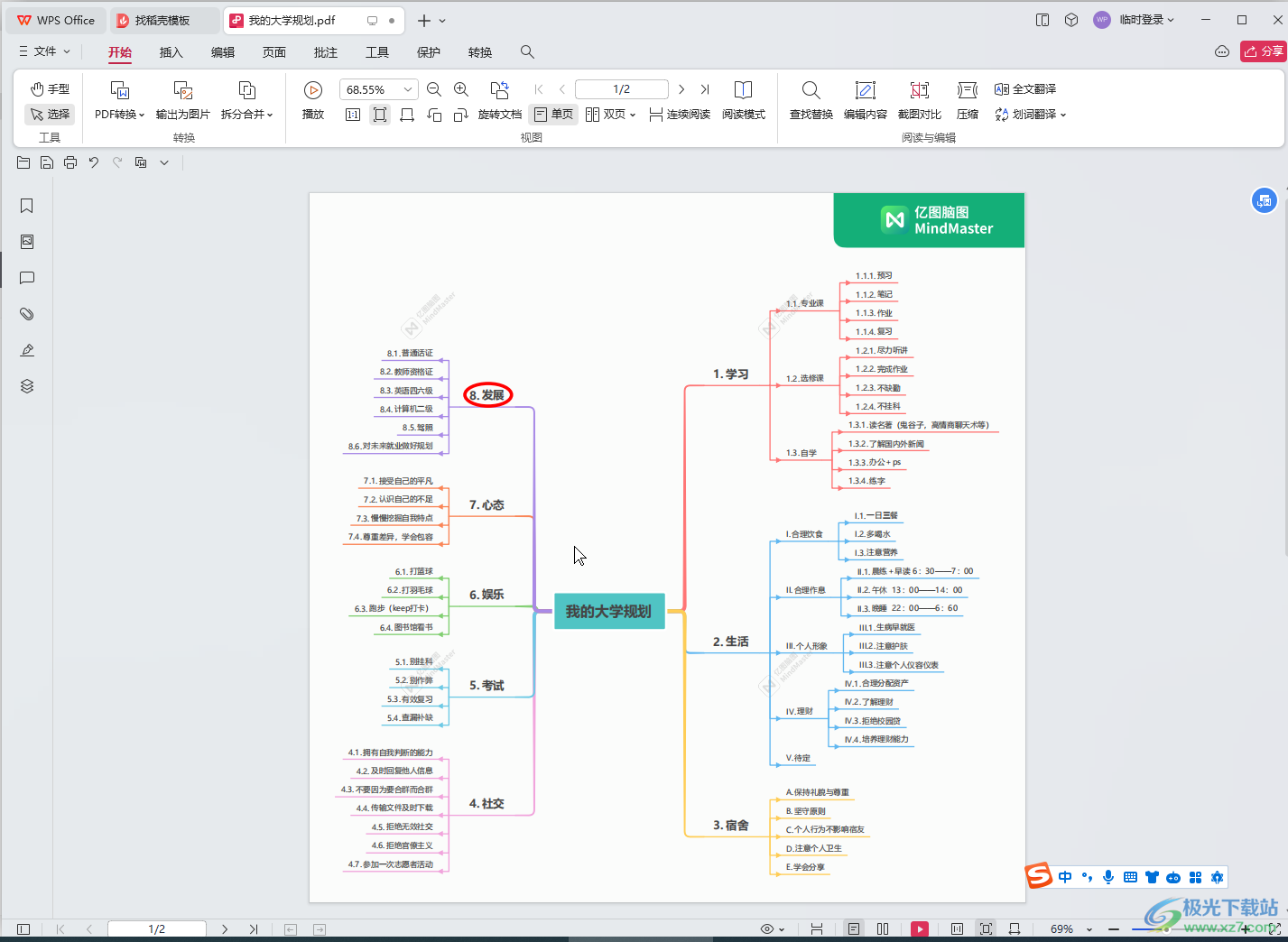Rotate page counterclockwise
The image size is (1288, 942).
[434, 115]
